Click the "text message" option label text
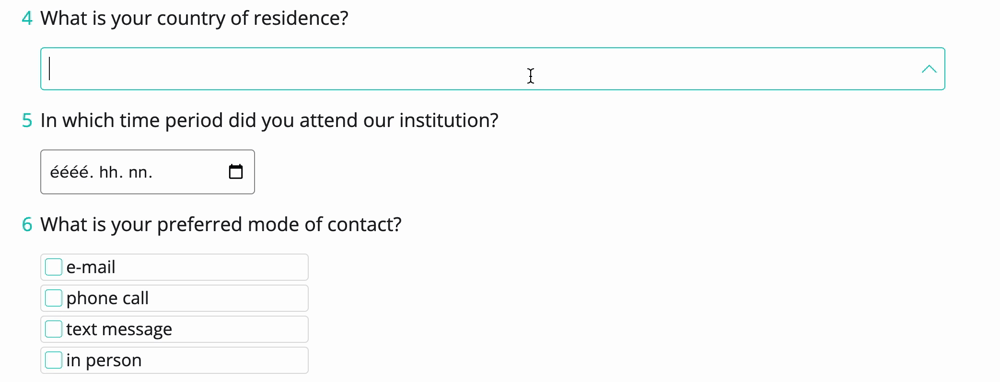 pyautogui.click(x=119, y=330)
